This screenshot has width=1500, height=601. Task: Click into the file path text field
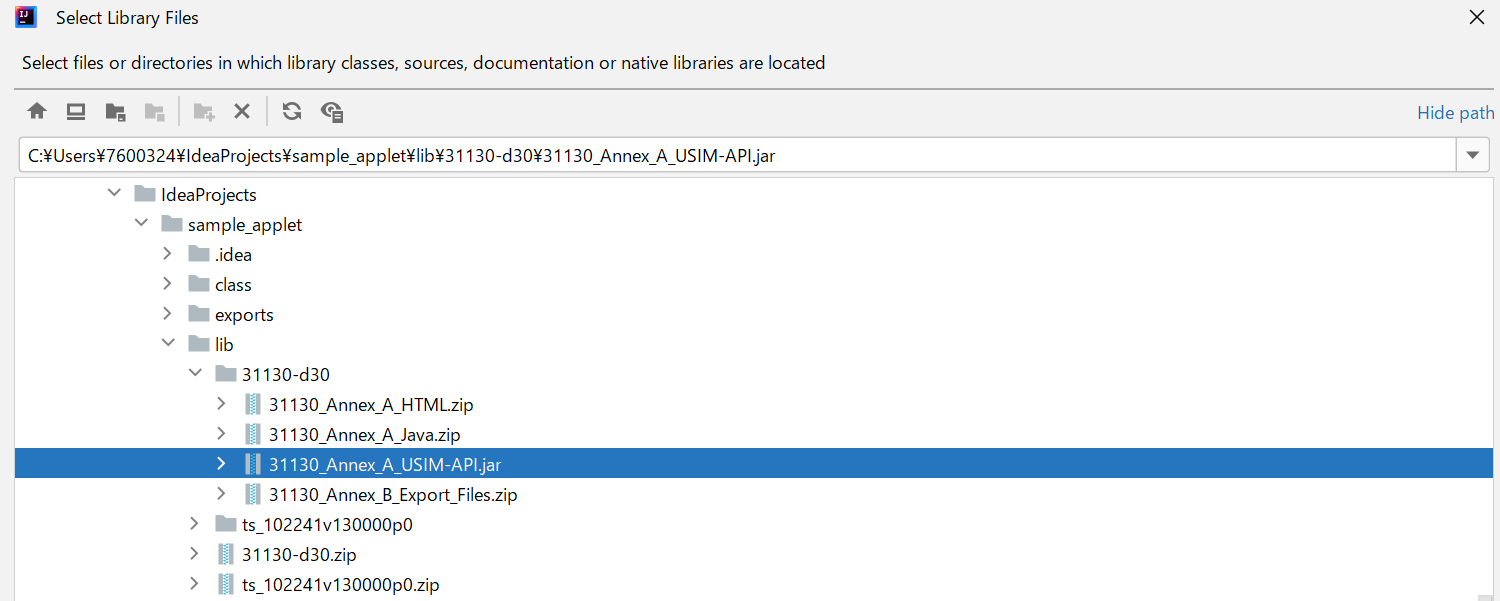[x=700, y=156]
